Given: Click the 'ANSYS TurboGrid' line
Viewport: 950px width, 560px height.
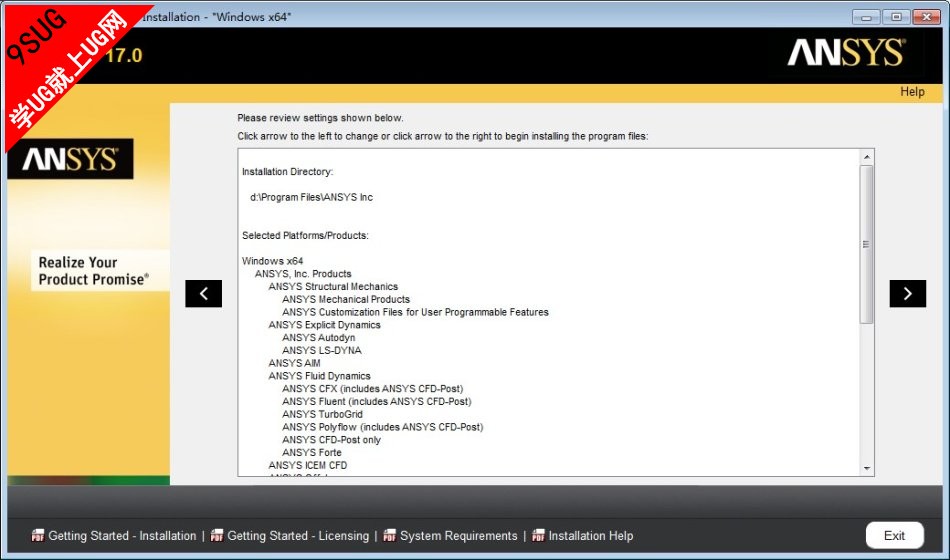Looking at the screenshot, I should 322,414.
